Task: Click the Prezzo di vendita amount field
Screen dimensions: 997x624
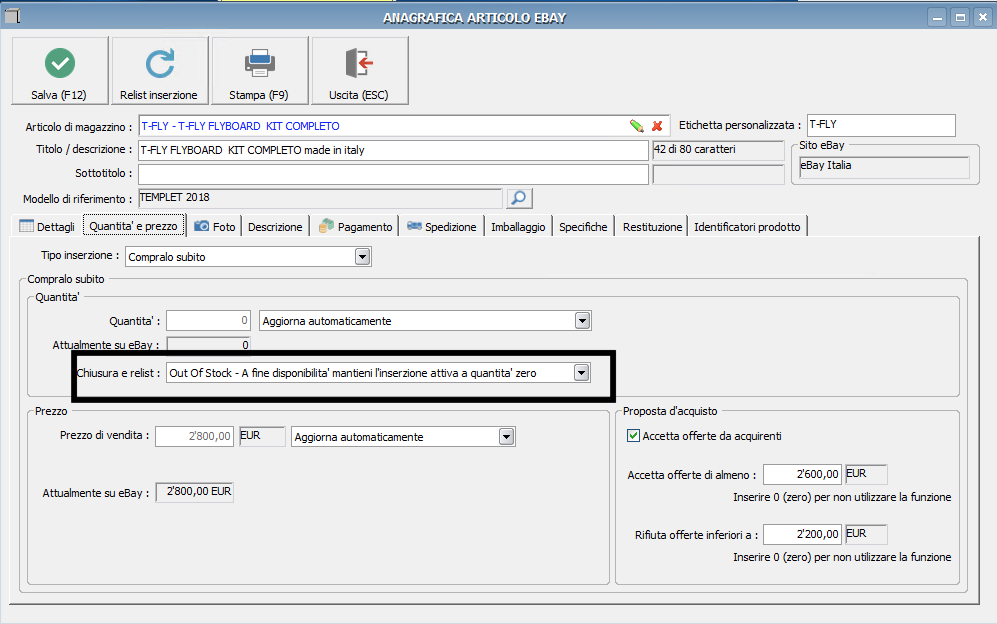Action: (x=195, y=436)
